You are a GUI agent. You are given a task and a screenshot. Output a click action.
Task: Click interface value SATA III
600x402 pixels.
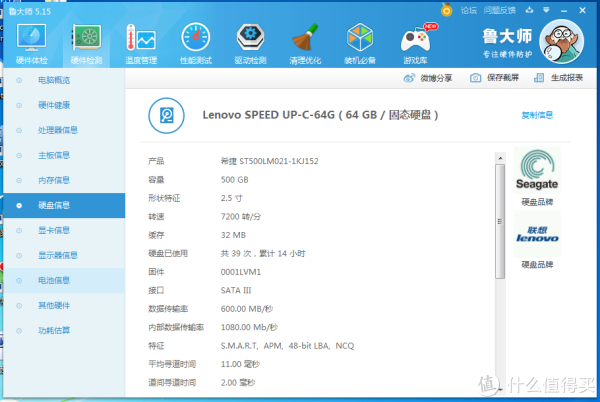coord(236,290)
